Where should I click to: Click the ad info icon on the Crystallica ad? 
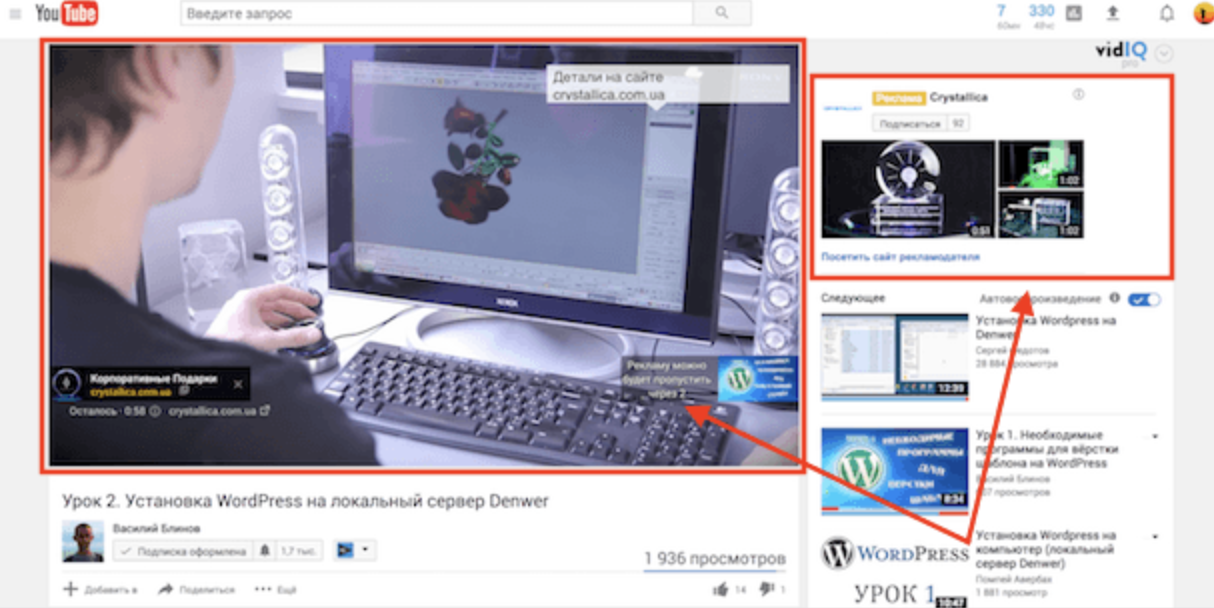click(x=1078, y=92)
